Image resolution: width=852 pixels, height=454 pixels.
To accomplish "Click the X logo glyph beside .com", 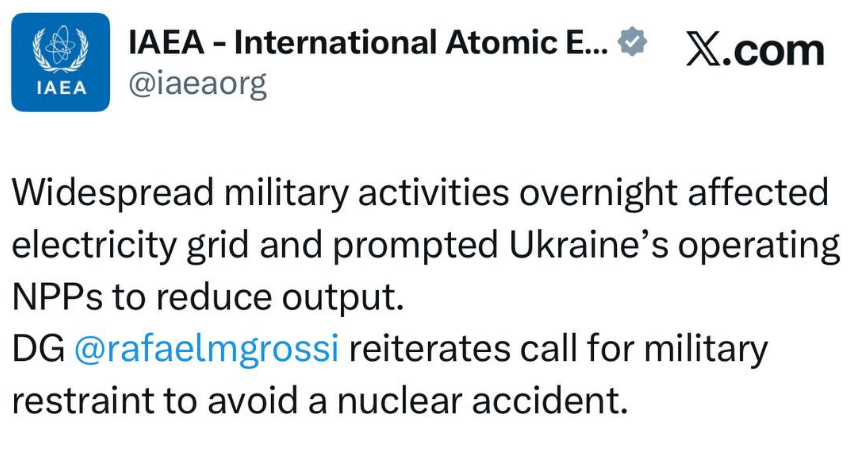I will [x=705, y=51].
